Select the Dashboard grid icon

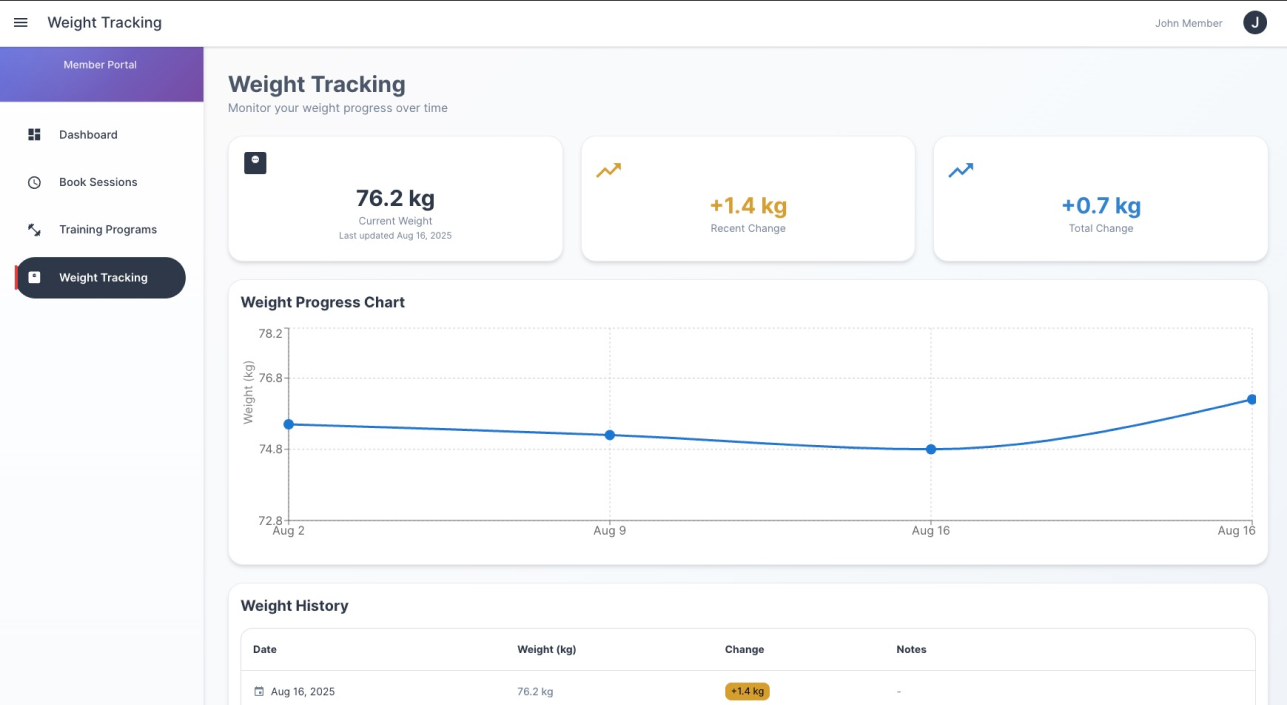pos(34,134)
